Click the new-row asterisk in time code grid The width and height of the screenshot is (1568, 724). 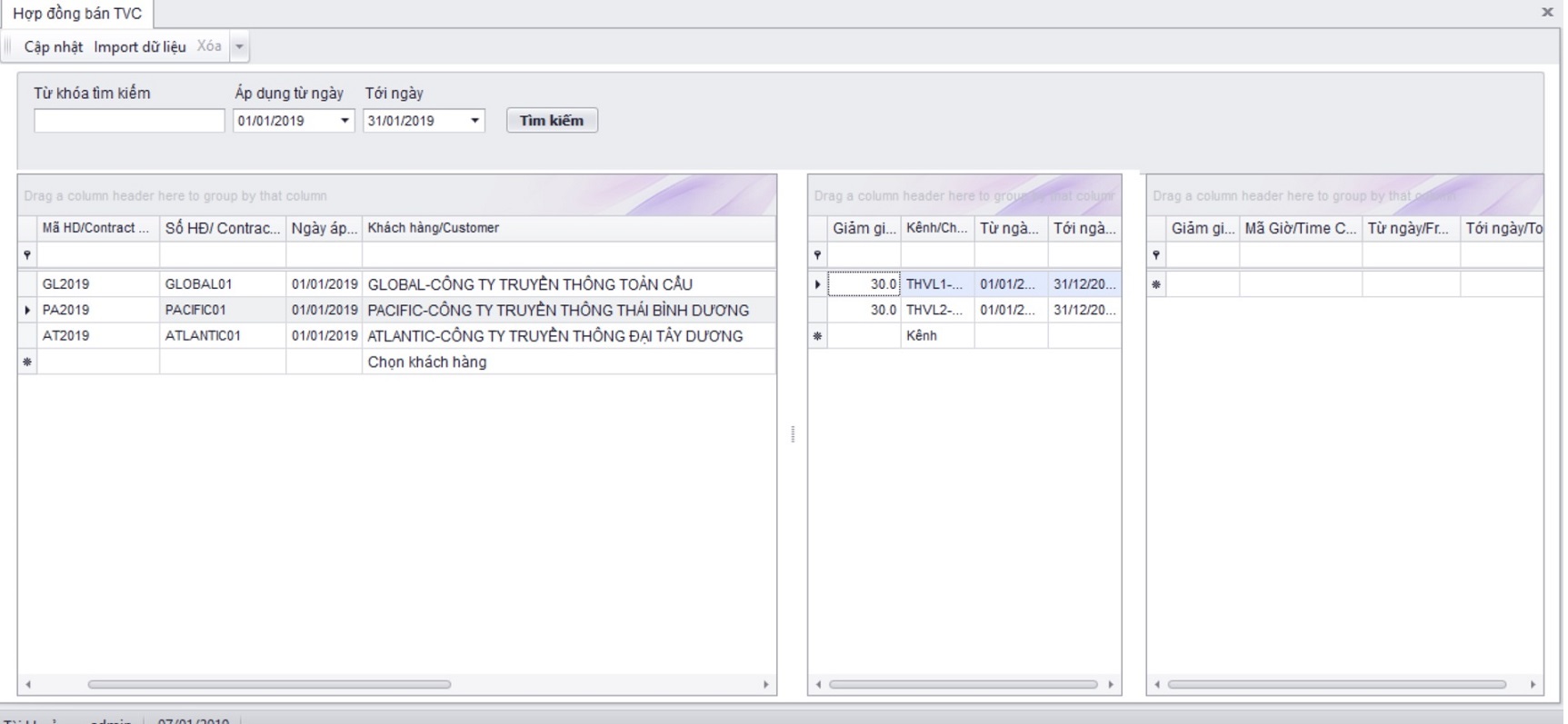pyautogui.click(x=1156, y=284)
